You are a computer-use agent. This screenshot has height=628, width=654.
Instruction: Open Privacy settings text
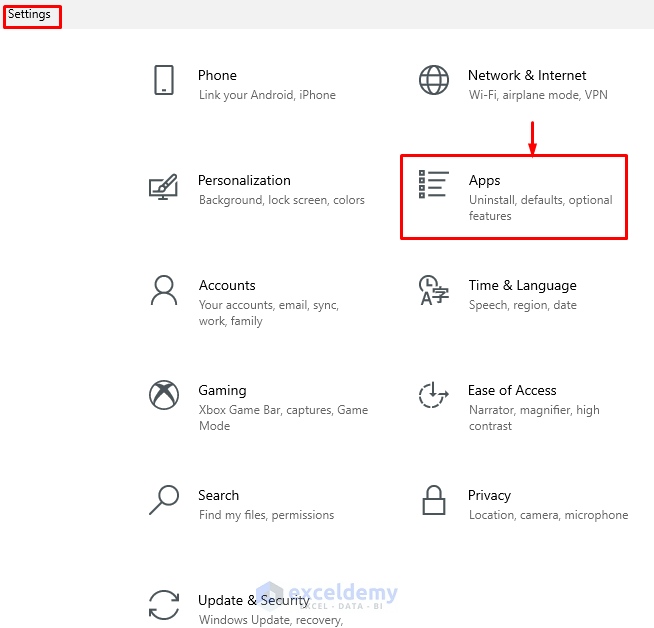click(x=489, y=495)
